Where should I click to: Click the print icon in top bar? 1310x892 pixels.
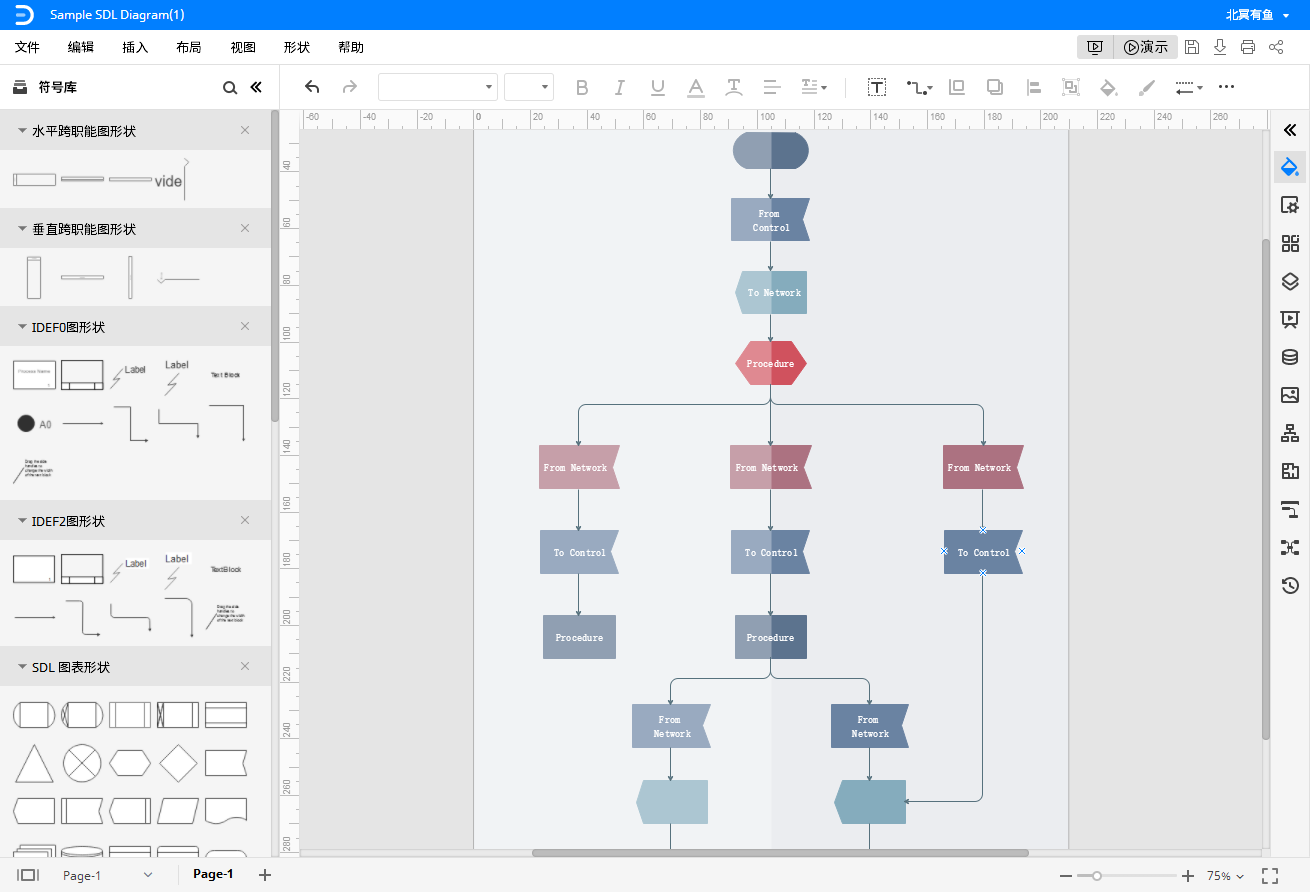click(x=1248, y=47)
